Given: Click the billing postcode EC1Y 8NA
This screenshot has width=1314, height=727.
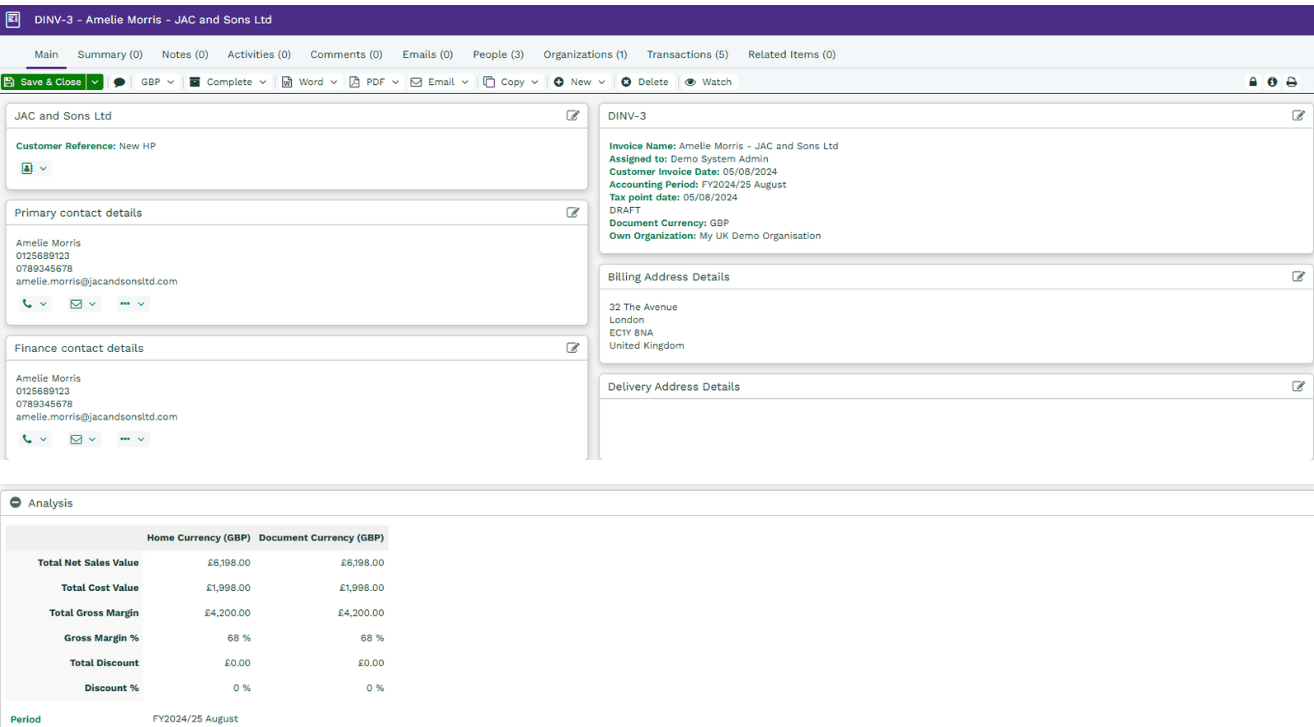Looking at the screenshot, I should (631, 333).
